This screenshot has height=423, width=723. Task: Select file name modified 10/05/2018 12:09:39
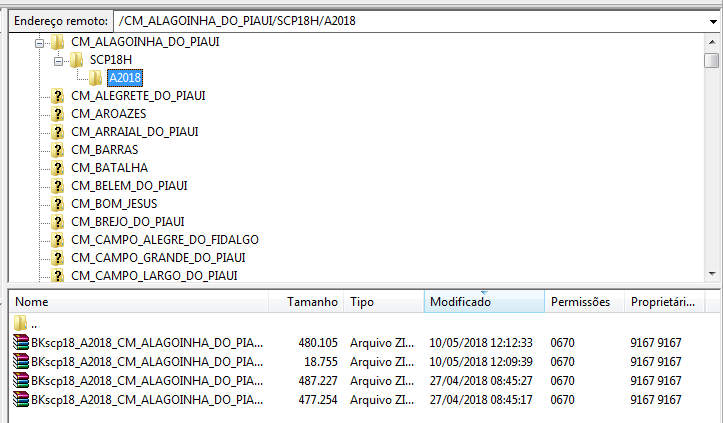[x=147, y=362]
